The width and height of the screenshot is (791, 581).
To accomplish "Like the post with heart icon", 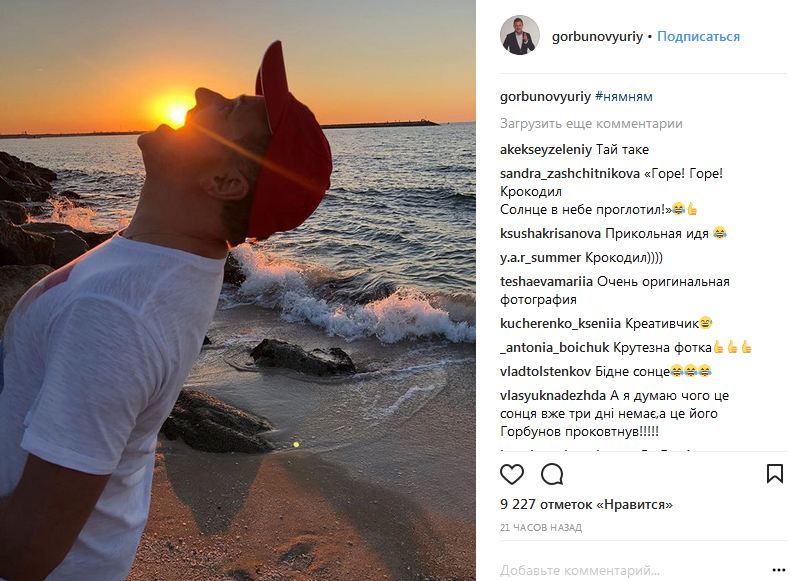I will 512,475.
